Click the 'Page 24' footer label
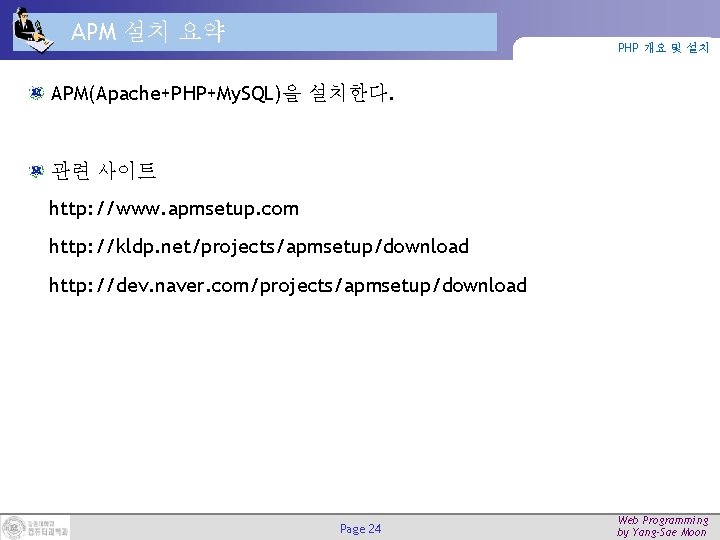This screenshot has height=540, width=720. (360, 529)
